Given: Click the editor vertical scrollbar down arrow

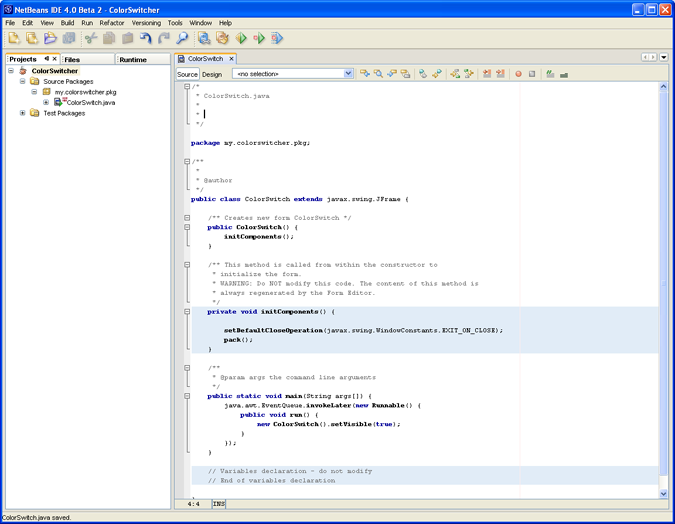Looking at the screenshot, I should pyautogui.click(x=663, y=493).
